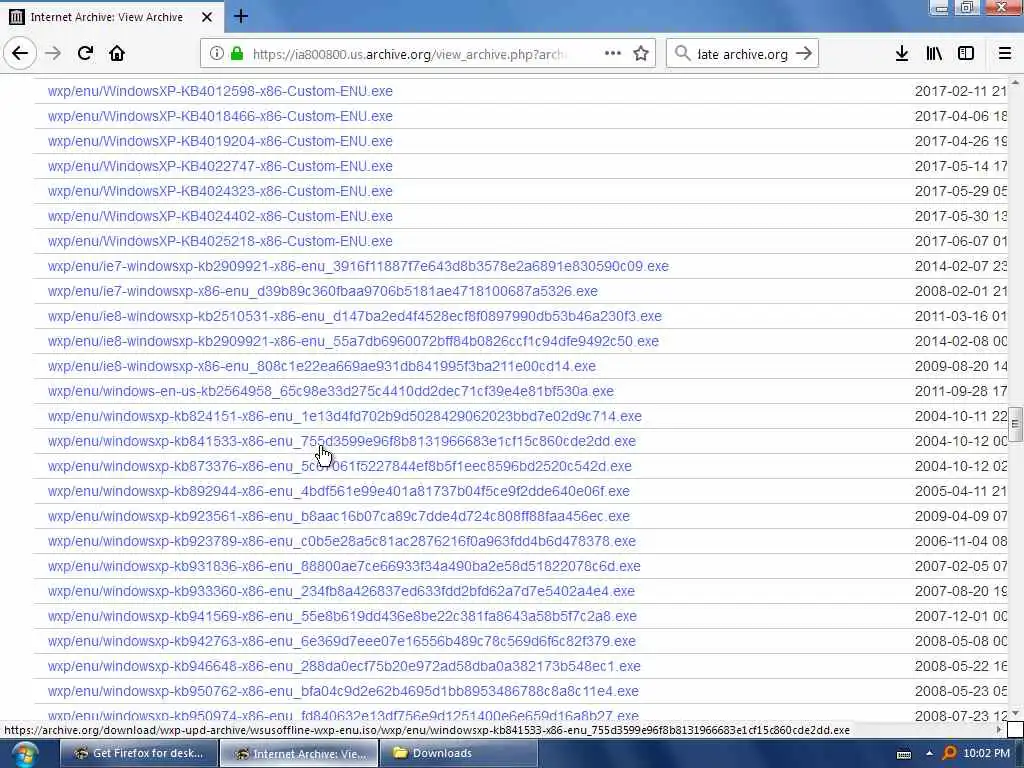
Task: Go back to the previous page
Action: pyautogui.click(x=20, y=54)
